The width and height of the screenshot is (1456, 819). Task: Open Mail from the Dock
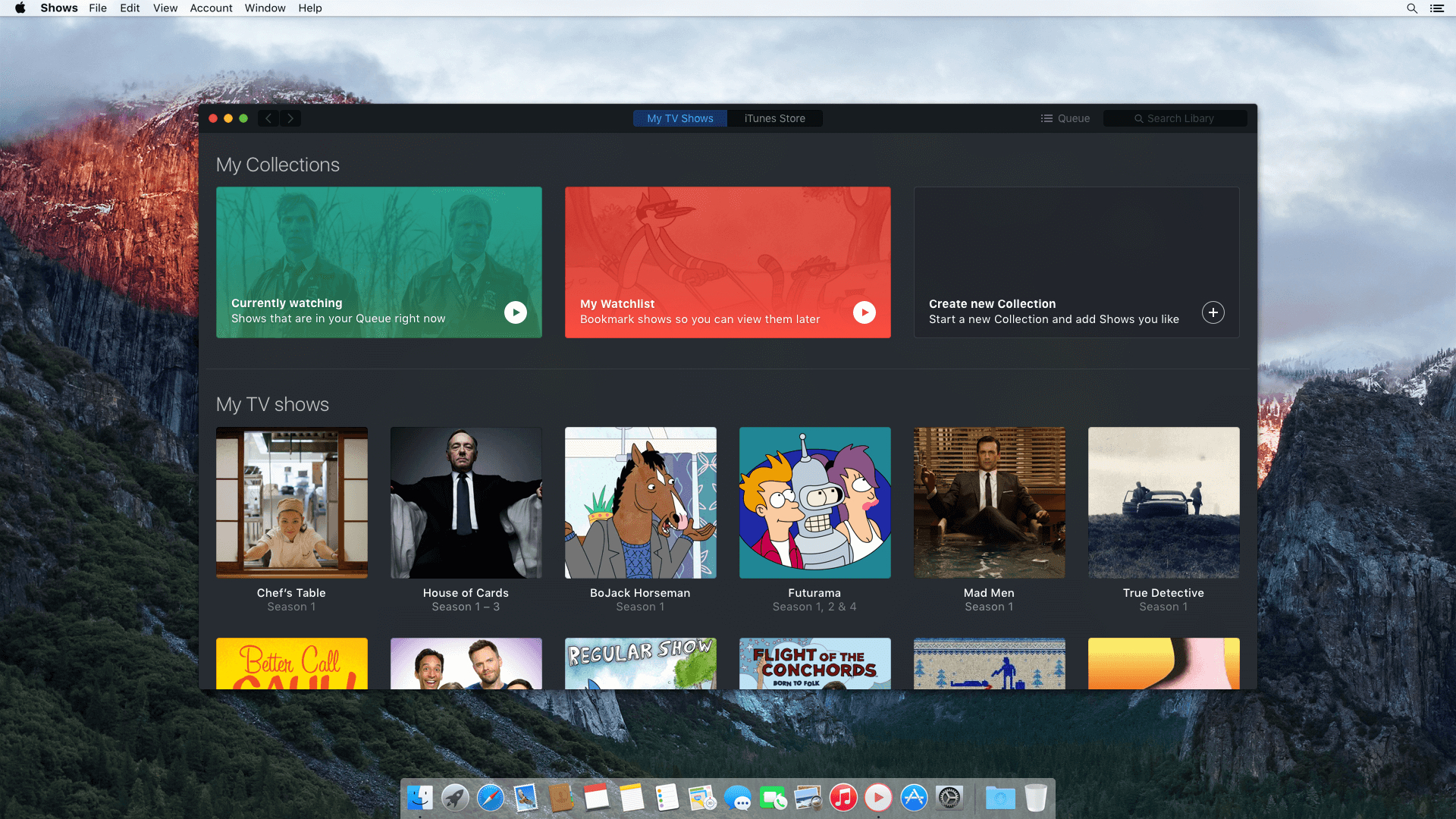pos(526,798)
